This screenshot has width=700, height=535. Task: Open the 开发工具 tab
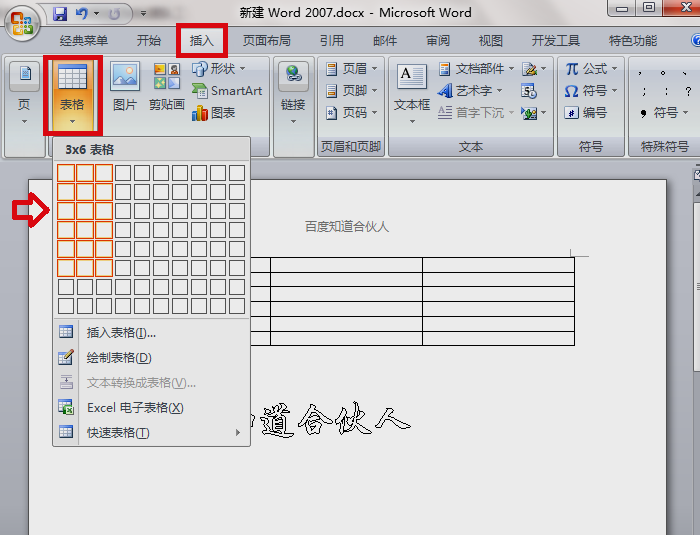click(555, 41)
